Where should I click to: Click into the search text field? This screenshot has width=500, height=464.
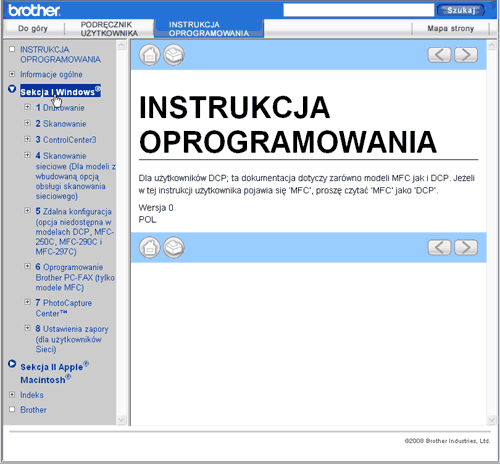point(359,10)
